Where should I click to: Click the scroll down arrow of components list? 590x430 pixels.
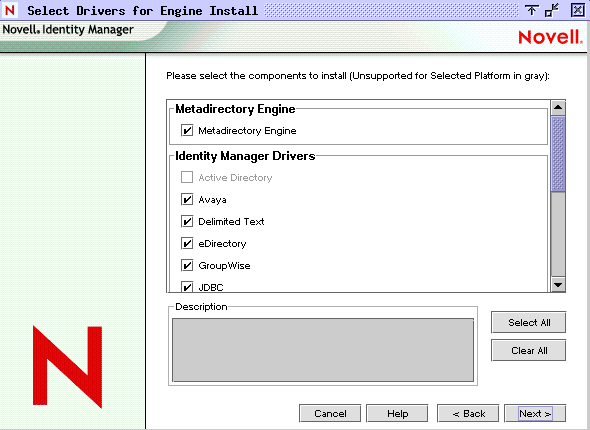coord(558,285)
